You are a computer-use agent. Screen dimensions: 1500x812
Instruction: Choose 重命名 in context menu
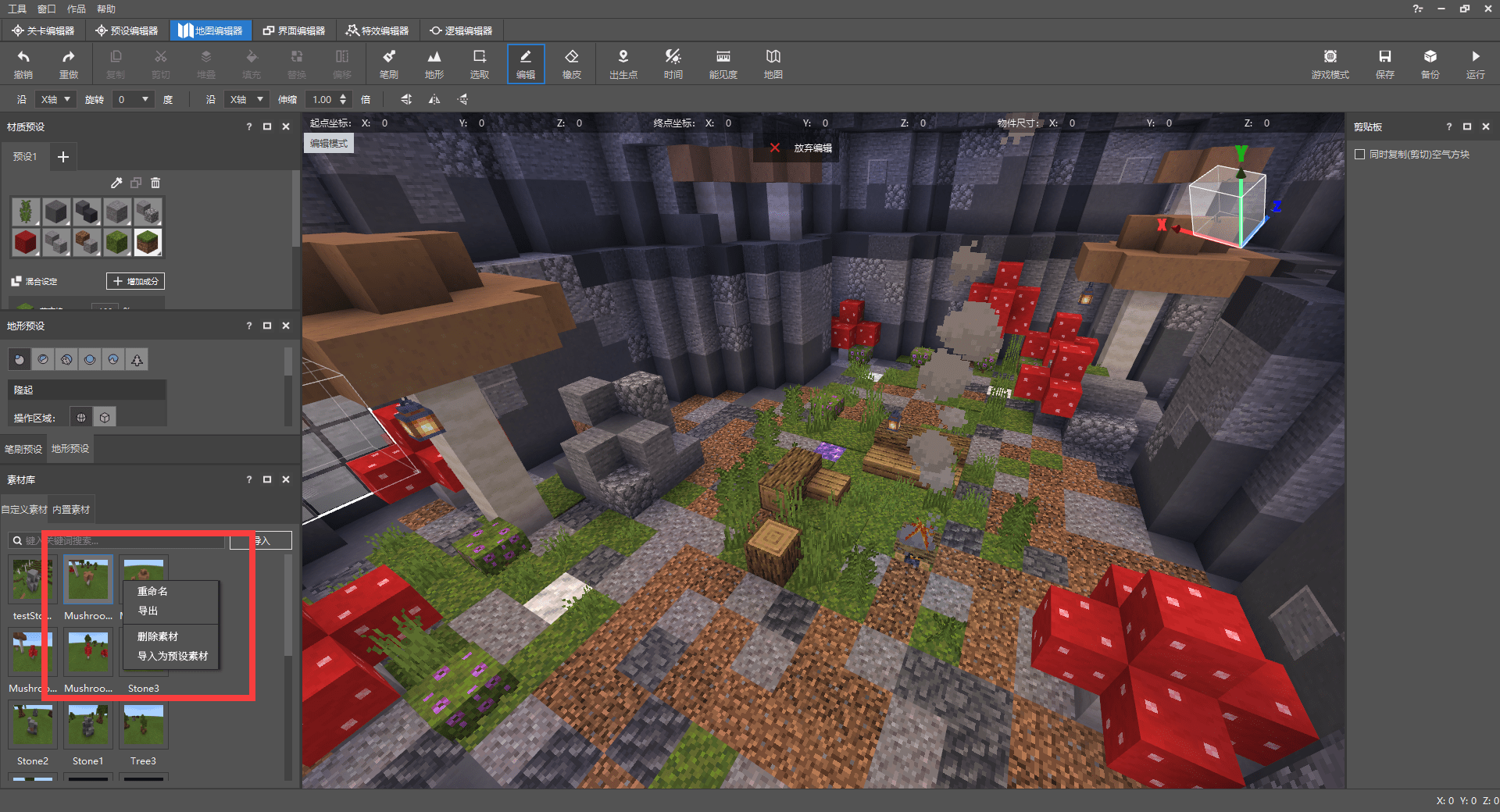171,591
